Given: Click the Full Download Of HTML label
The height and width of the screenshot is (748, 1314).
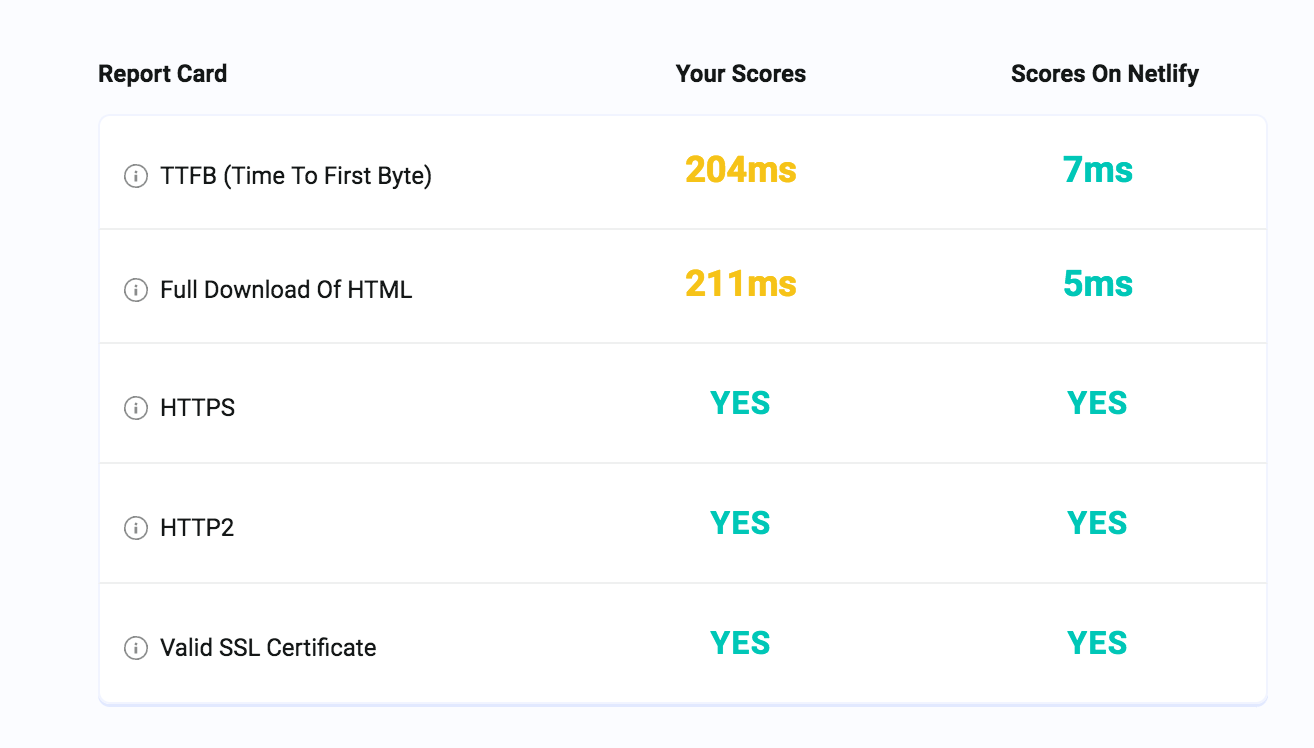Looking at the screenshot, I should (x=286, y=291).
